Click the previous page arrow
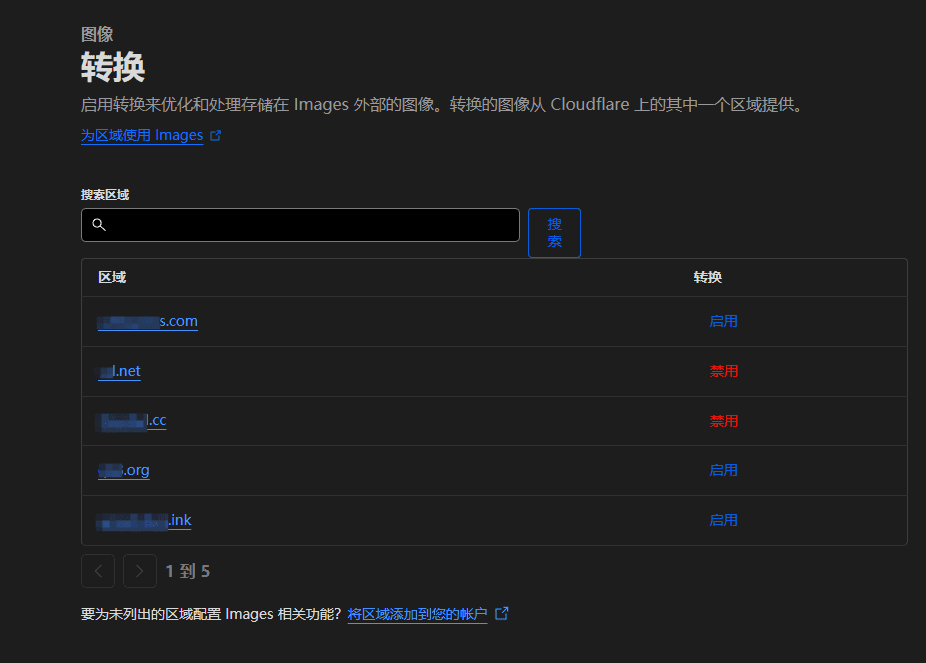This screenshot has height=663, width=926. (x=98, y=570)
